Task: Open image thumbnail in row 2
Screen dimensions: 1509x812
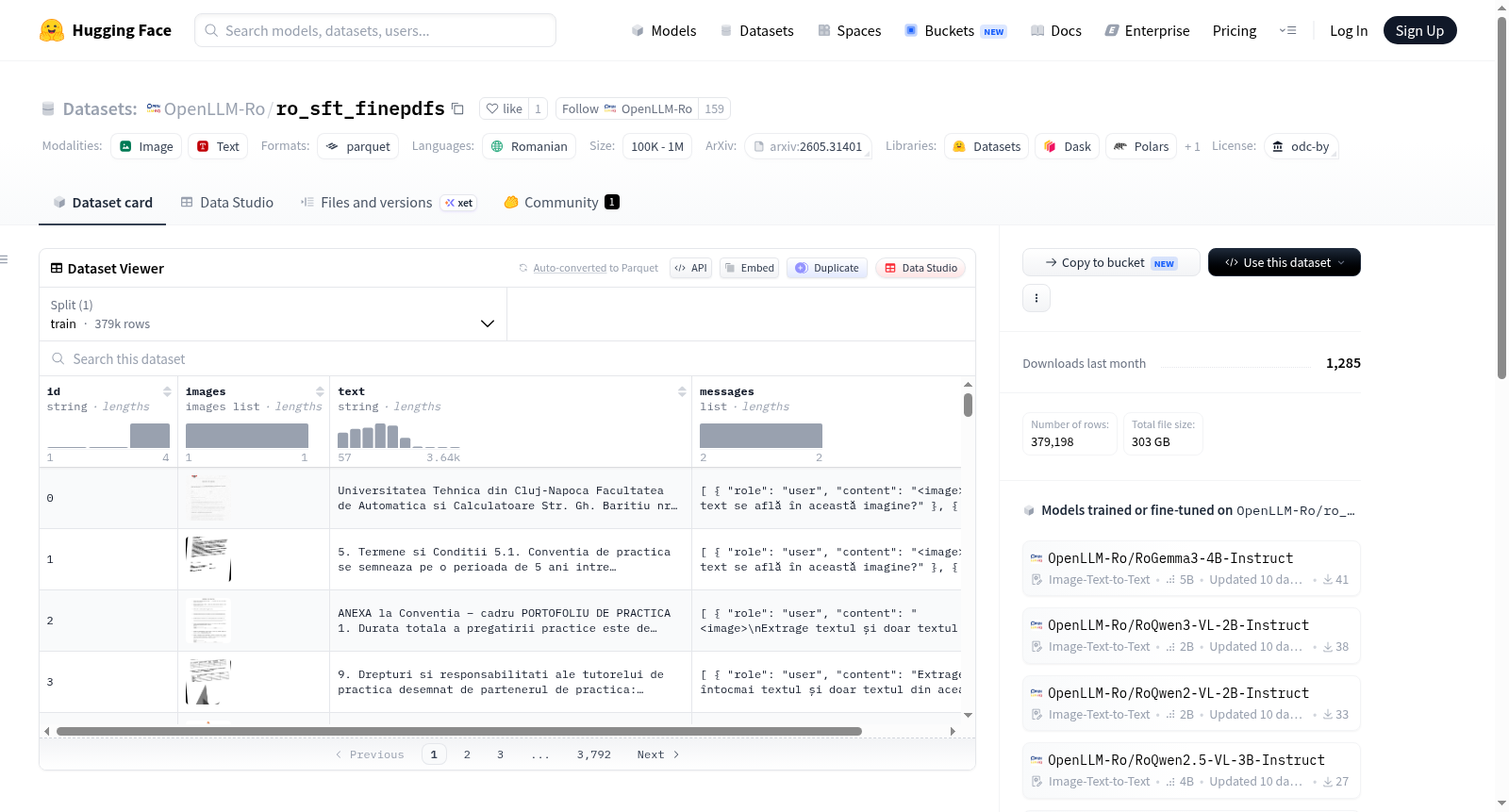Action: point(208,620)
